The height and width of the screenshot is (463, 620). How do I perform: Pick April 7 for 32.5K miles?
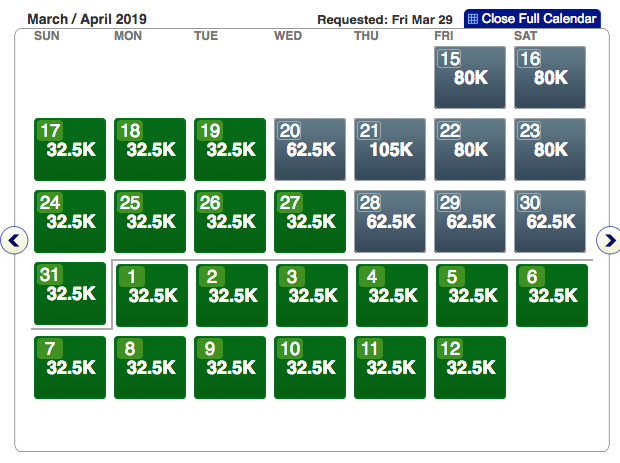(x=70, y=367)
